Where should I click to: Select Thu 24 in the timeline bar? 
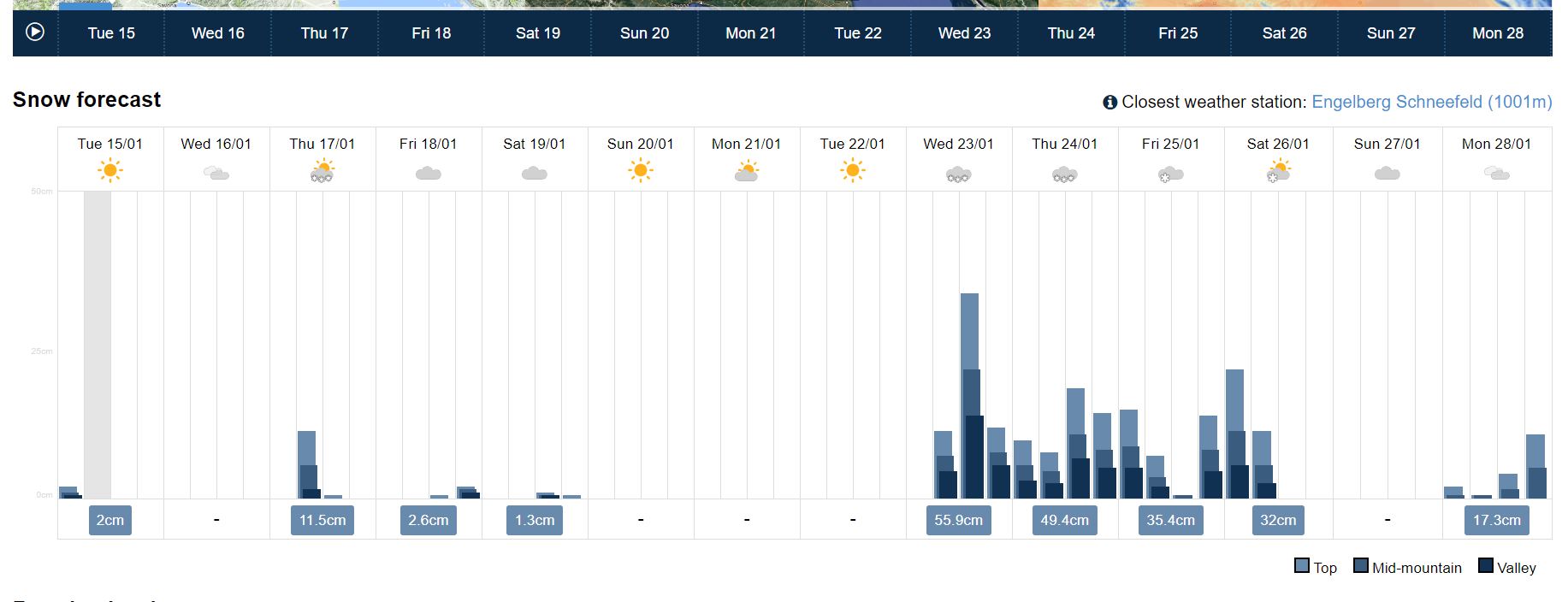tap(1071, 33)
